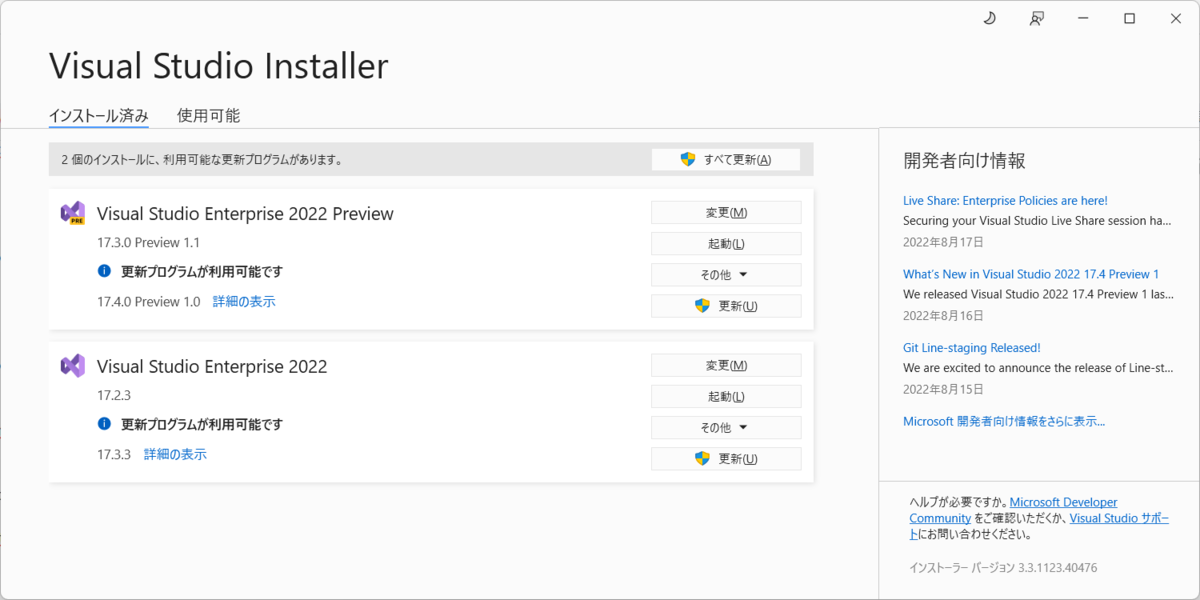Click 更新(U) for version 17.2.3

[x=726, y=458]
